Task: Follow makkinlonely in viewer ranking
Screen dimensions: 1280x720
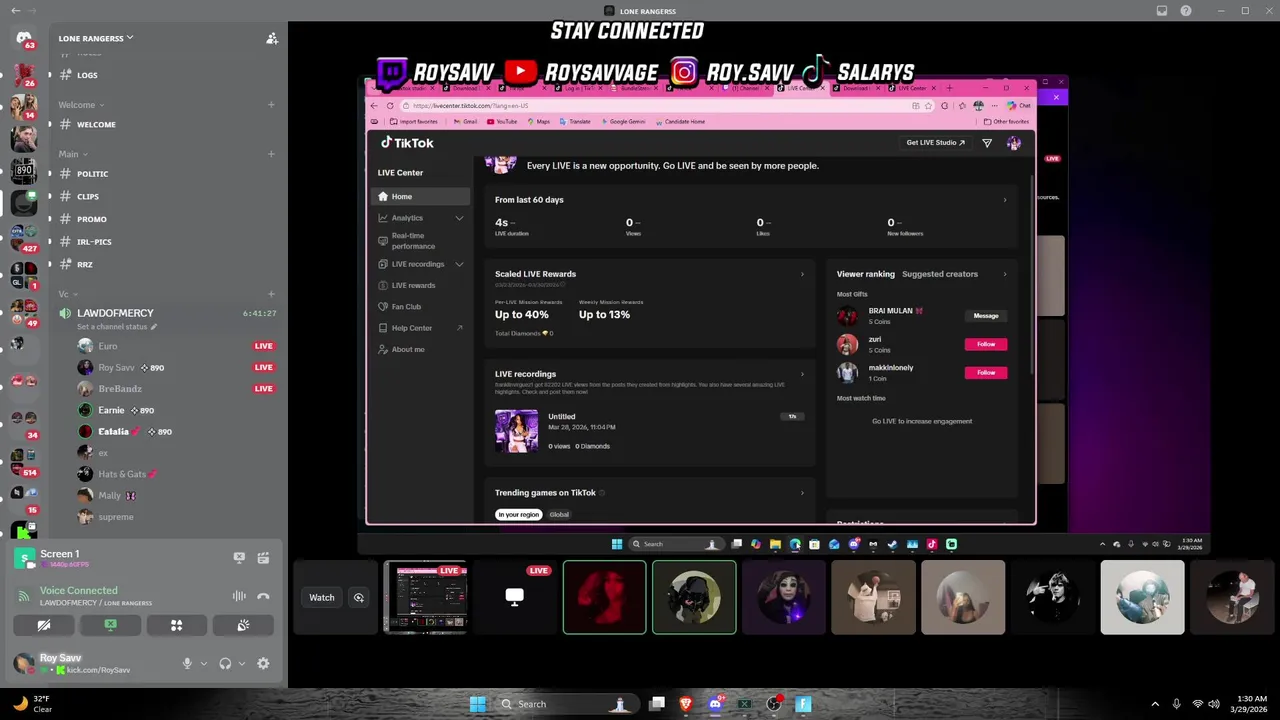Action: click(986, 372)
